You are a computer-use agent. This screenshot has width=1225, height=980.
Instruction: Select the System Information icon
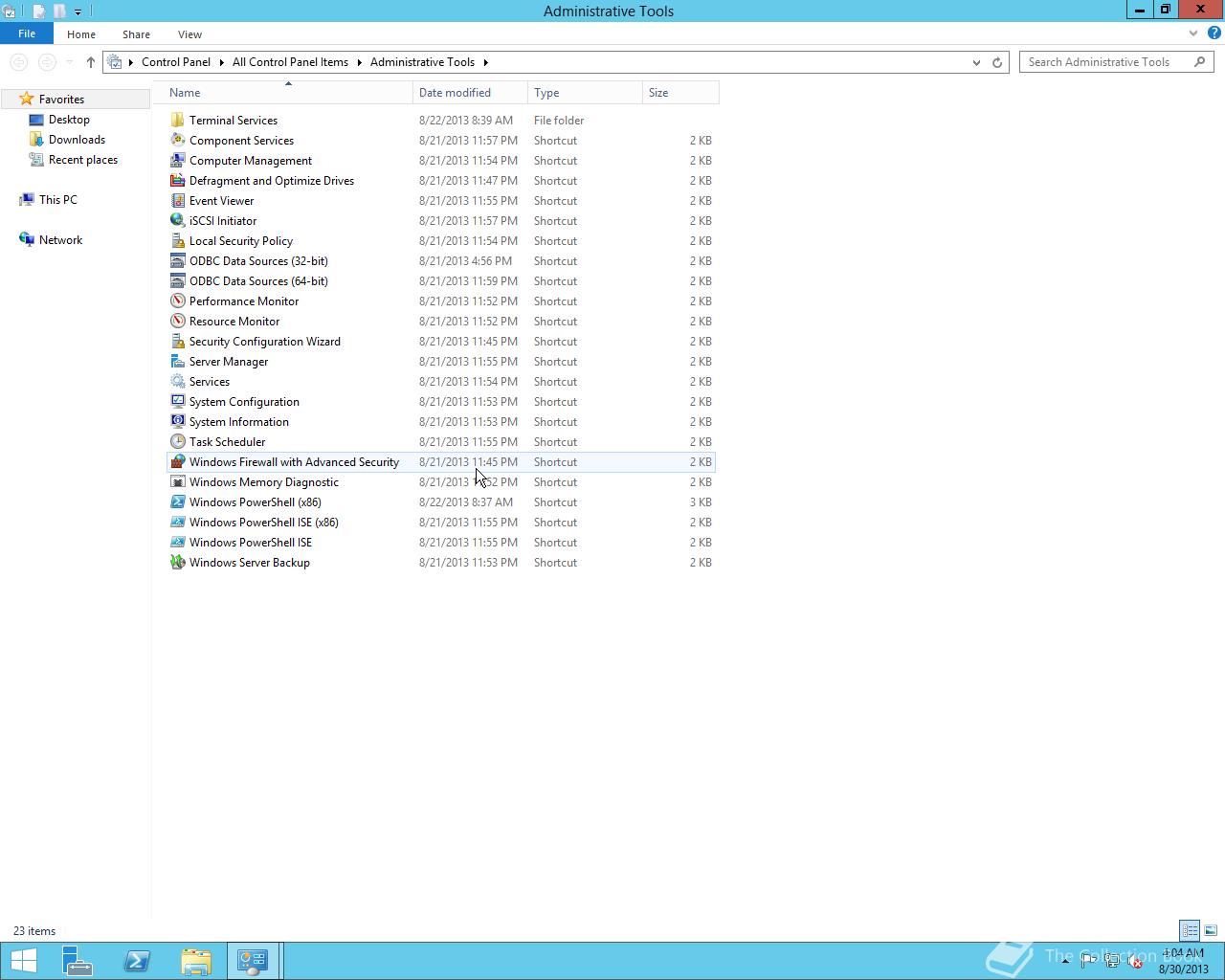pyautogui.click(x=177, y=421)
